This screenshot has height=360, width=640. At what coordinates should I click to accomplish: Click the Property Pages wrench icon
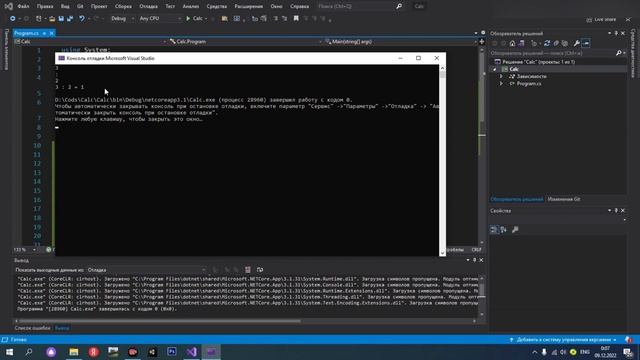(515, 230)
